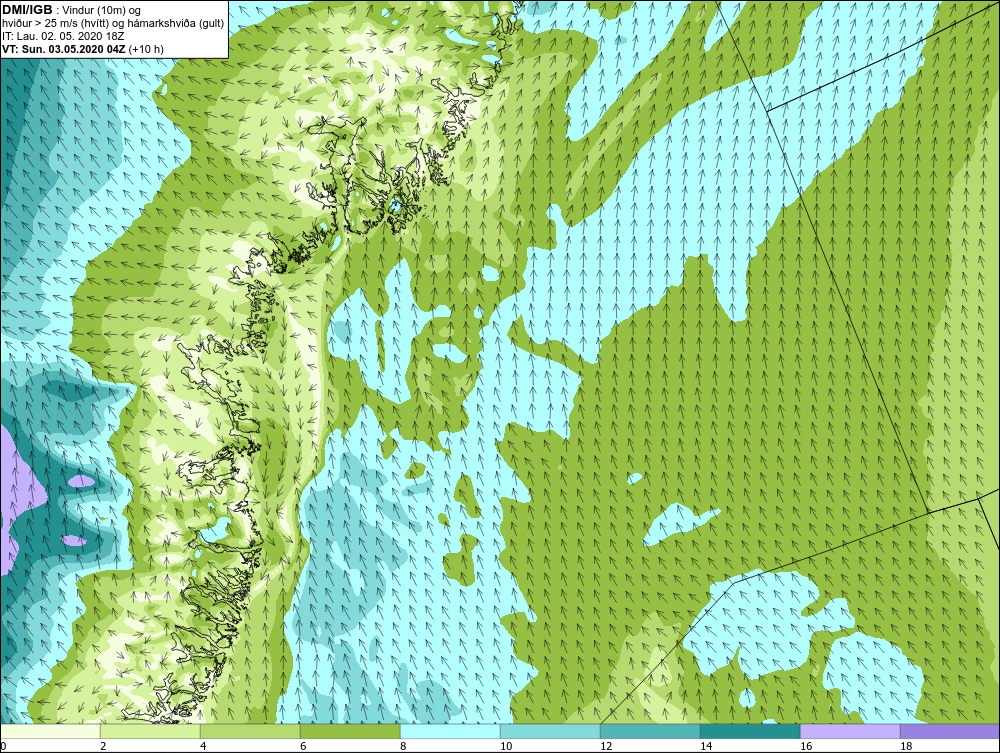Click the 'IT: Lau. 02. 05. 2020 18Z' line
This screenshot has height=753, width=1000.
(x=63, y=36)
